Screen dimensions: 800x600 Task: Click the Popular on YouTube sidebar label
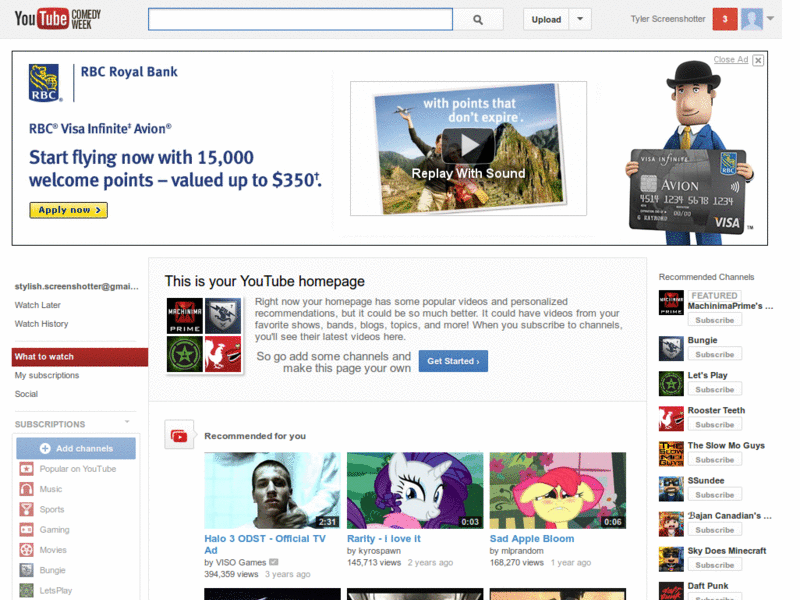[78, 468]
